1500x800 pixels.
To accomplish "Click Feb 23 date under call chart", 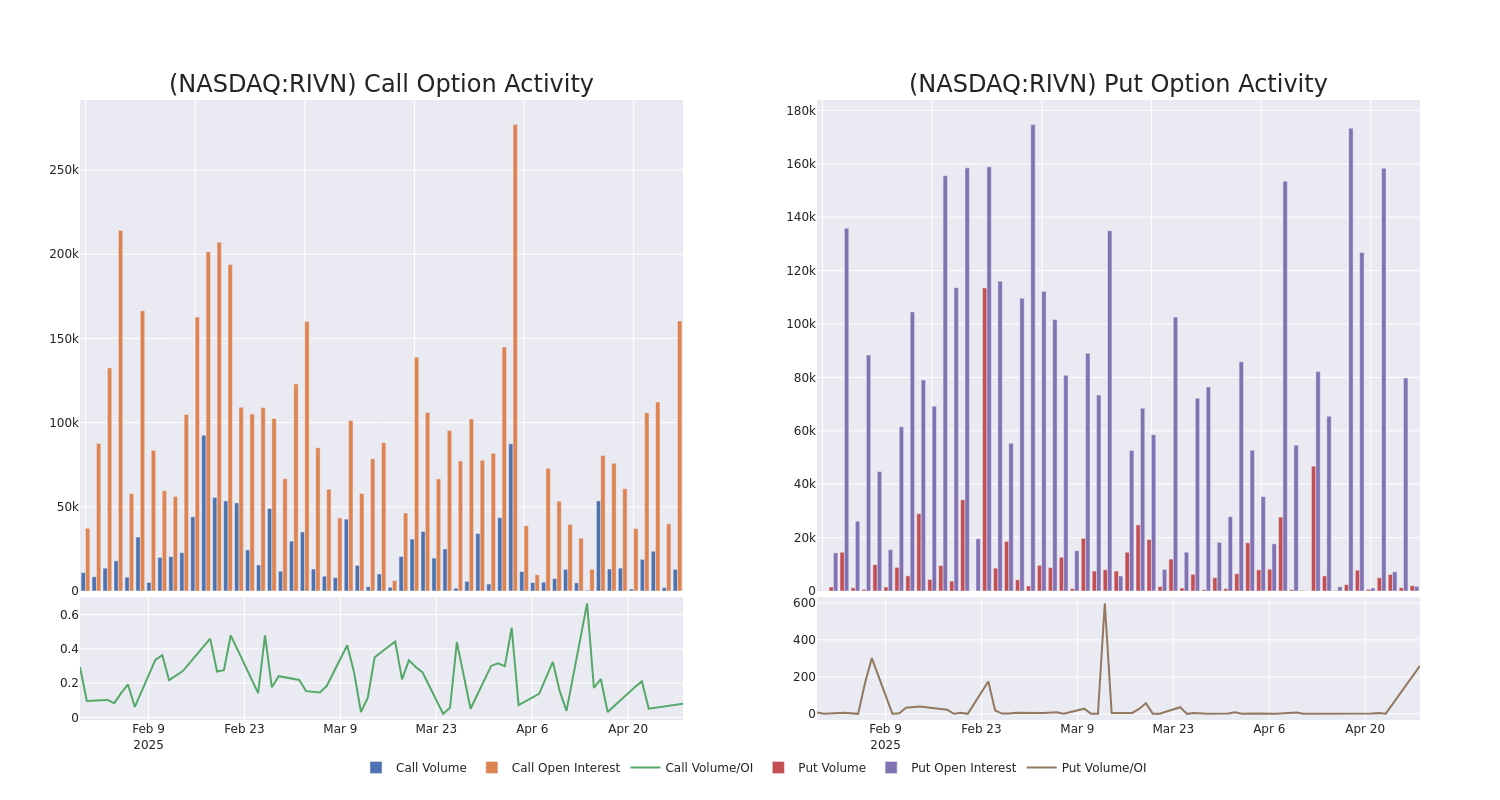I will [244, 729].
